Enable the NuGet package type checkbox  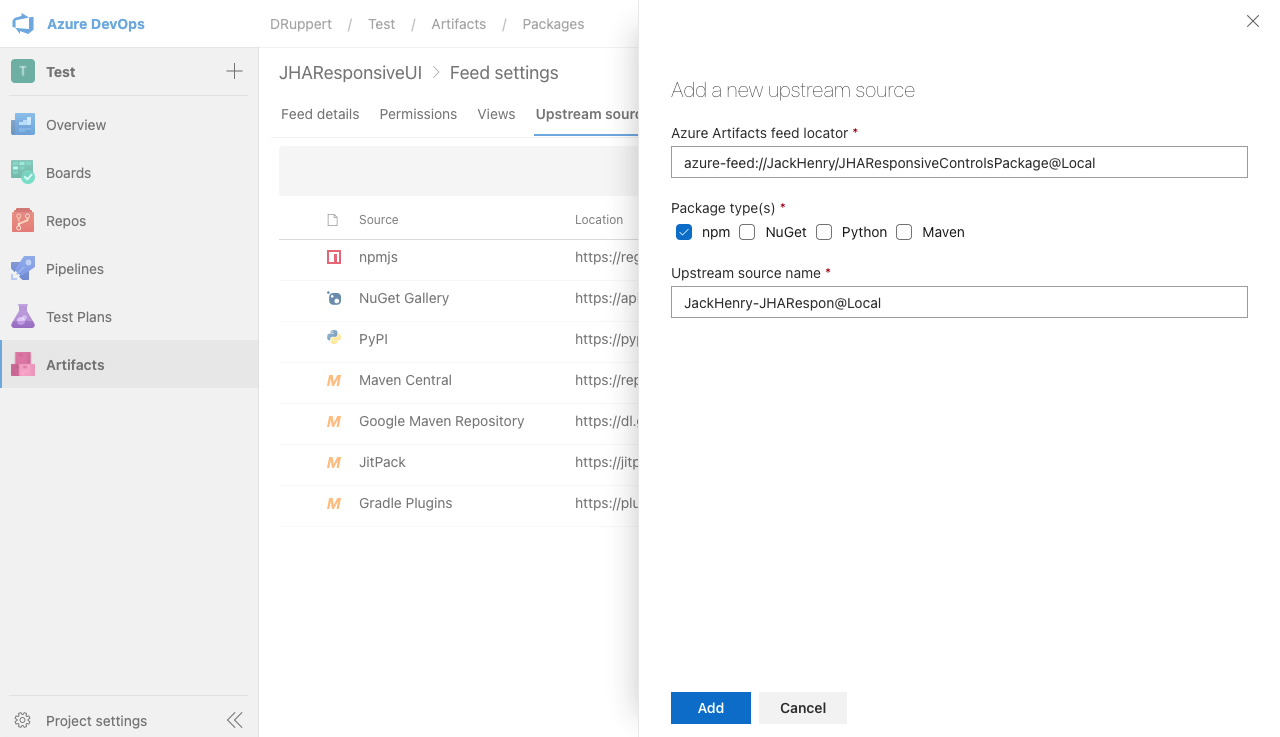click(x=747, y=232)
